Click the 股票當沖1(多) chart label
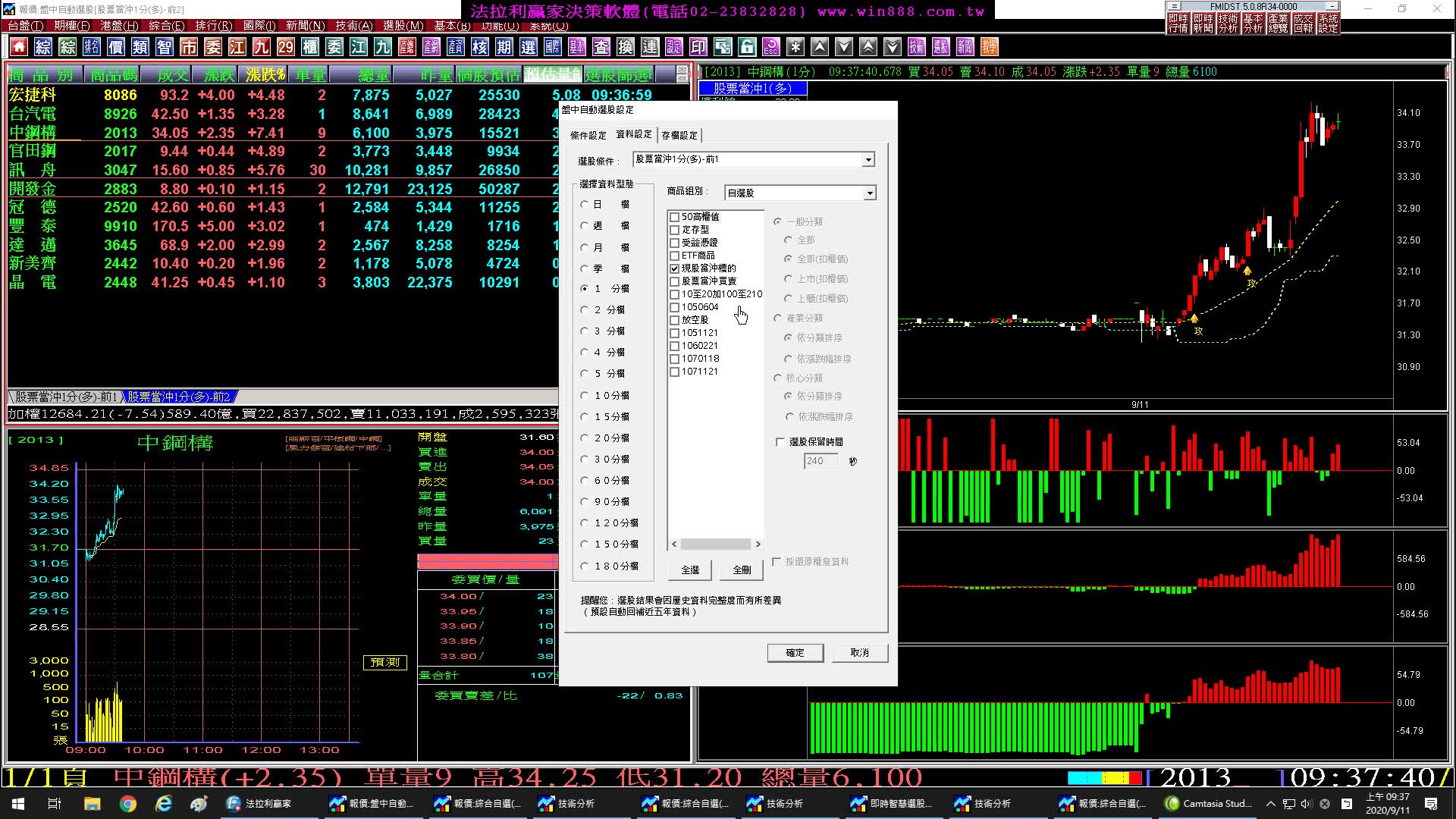The width and height of the screenshot is (1456, 819). 752,89
